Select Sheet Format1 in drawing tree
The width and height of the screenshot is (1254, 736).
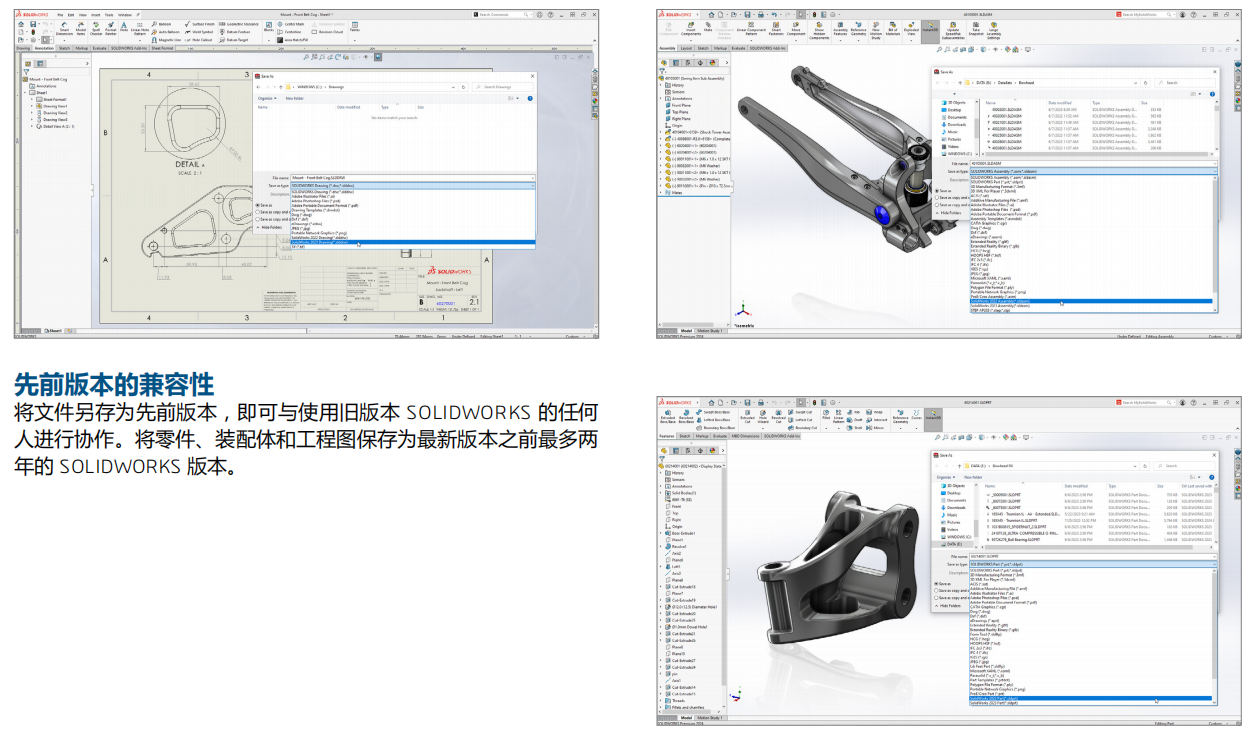tap(51, 100)
